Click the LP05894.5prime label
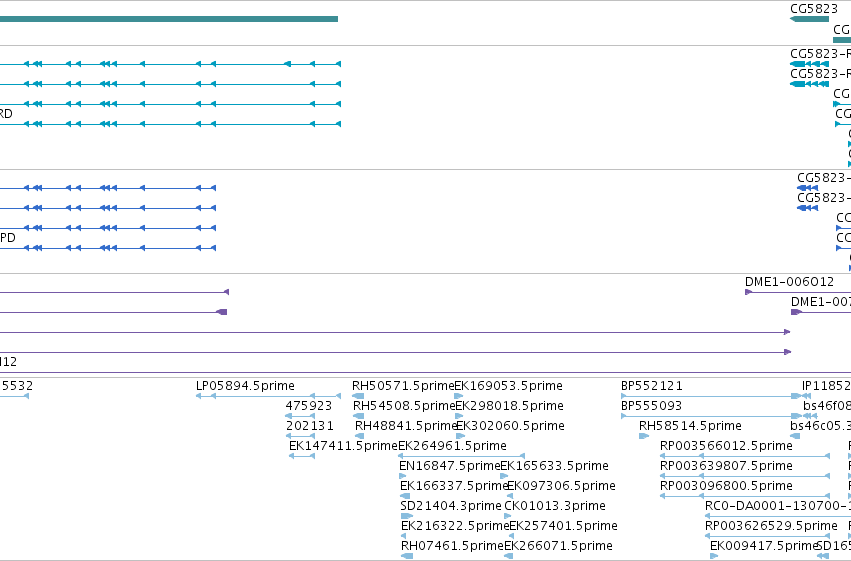851x561 pixels. 245,386
